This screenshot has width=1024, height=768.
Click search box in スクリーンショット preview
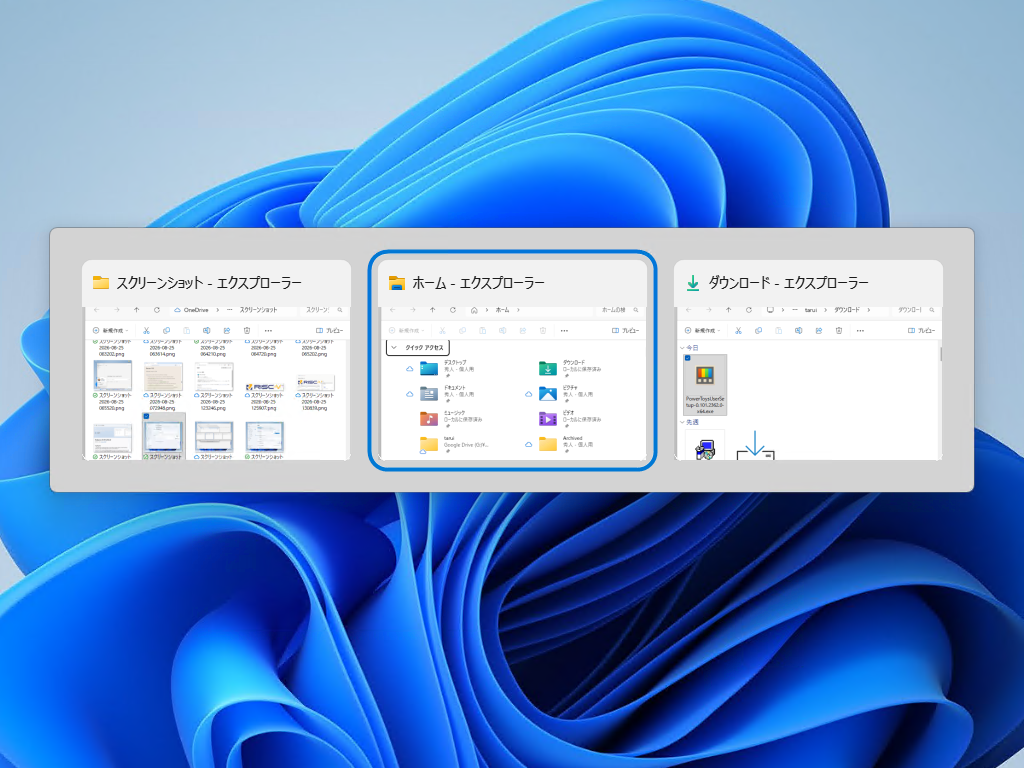324,310
